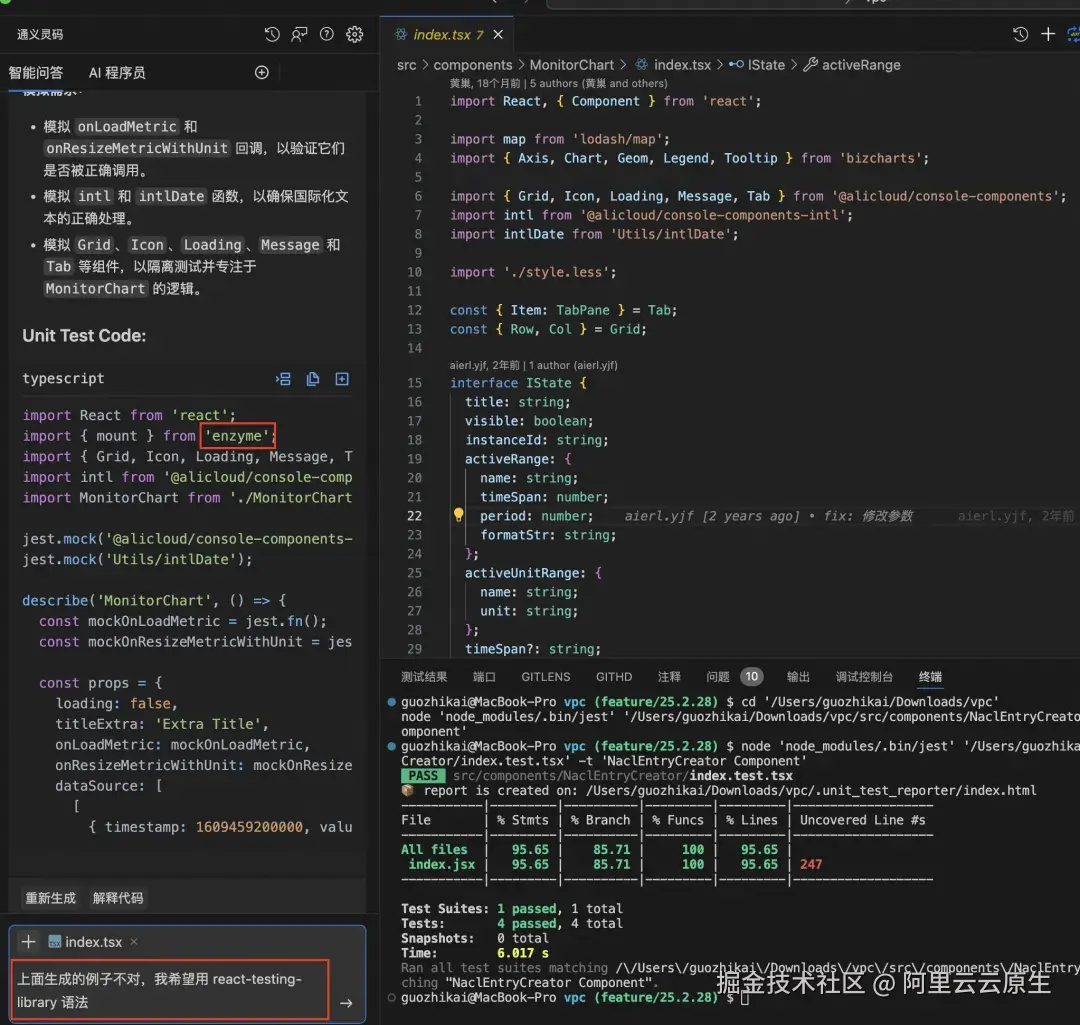The width and height of the screenshot is (1080, 1025).
Task: Click the 重新生成 button
Action: click(50, 898)
